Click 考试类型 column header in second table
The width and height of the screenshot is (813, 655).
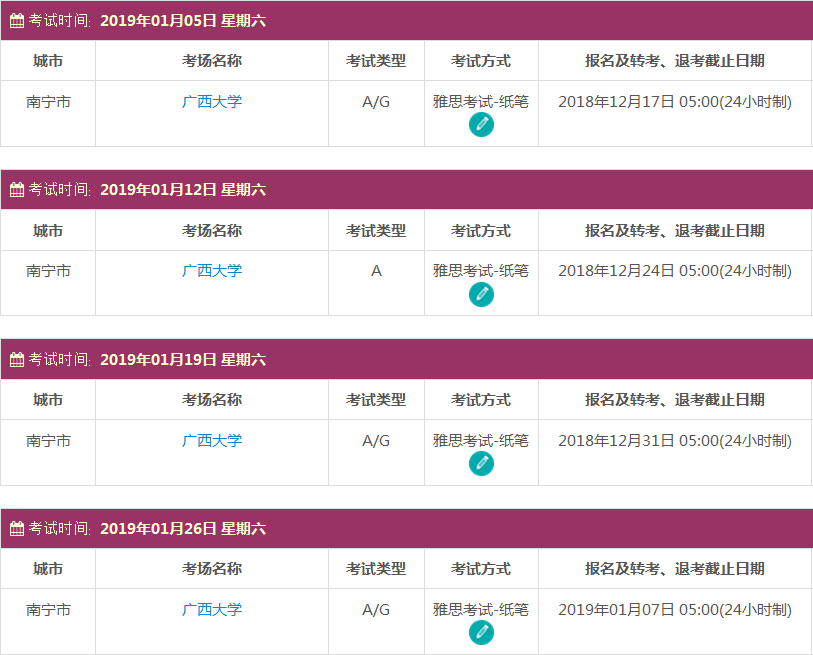tap(376, 230)
